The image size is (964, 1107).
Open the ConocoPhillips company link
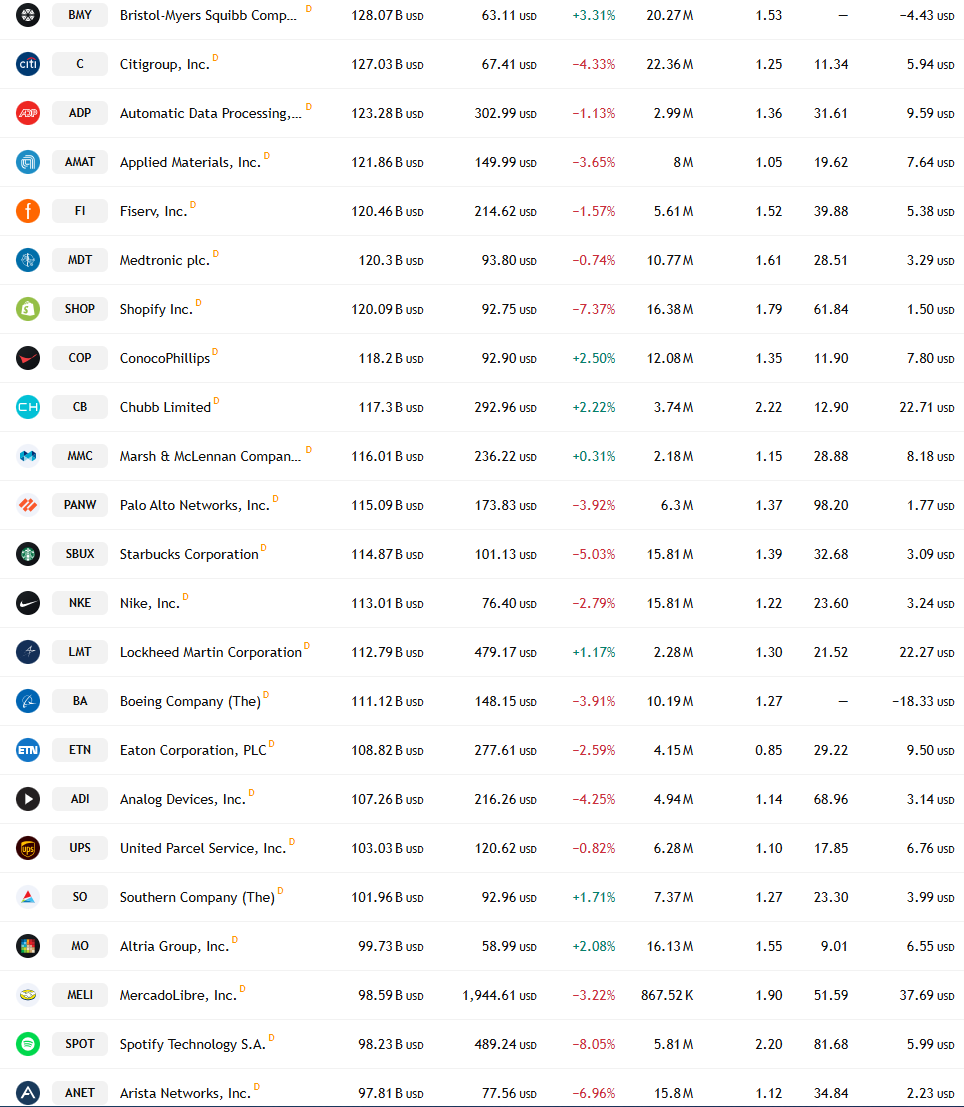[x=165, y=359]
